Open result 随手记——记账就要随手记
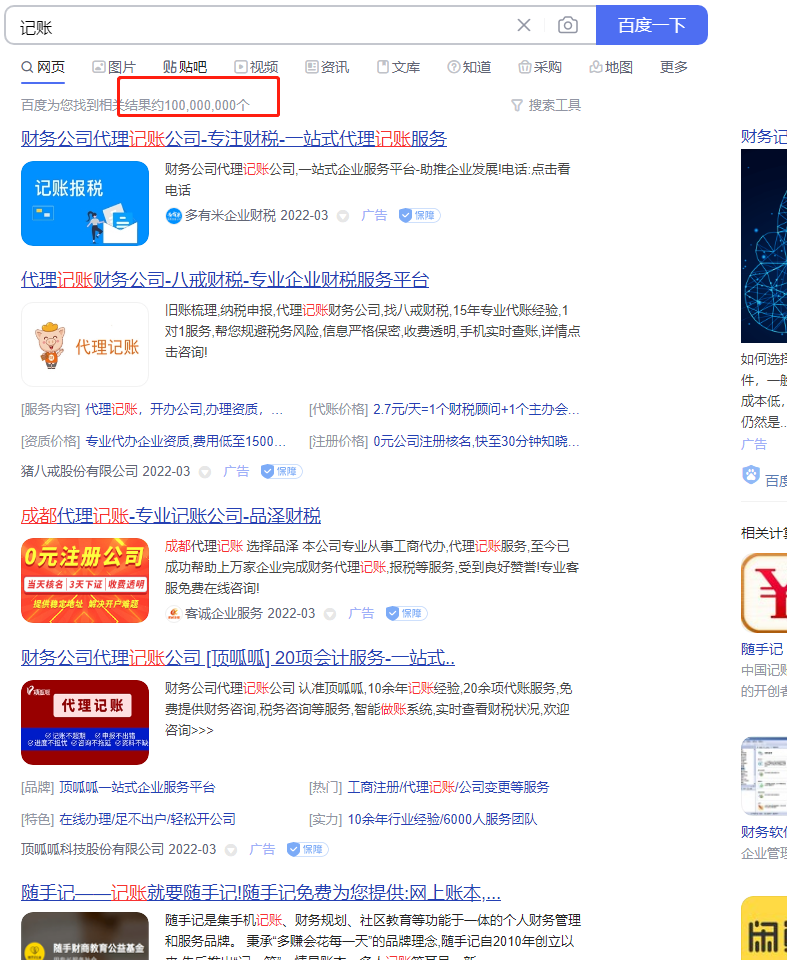 (261, 893)
